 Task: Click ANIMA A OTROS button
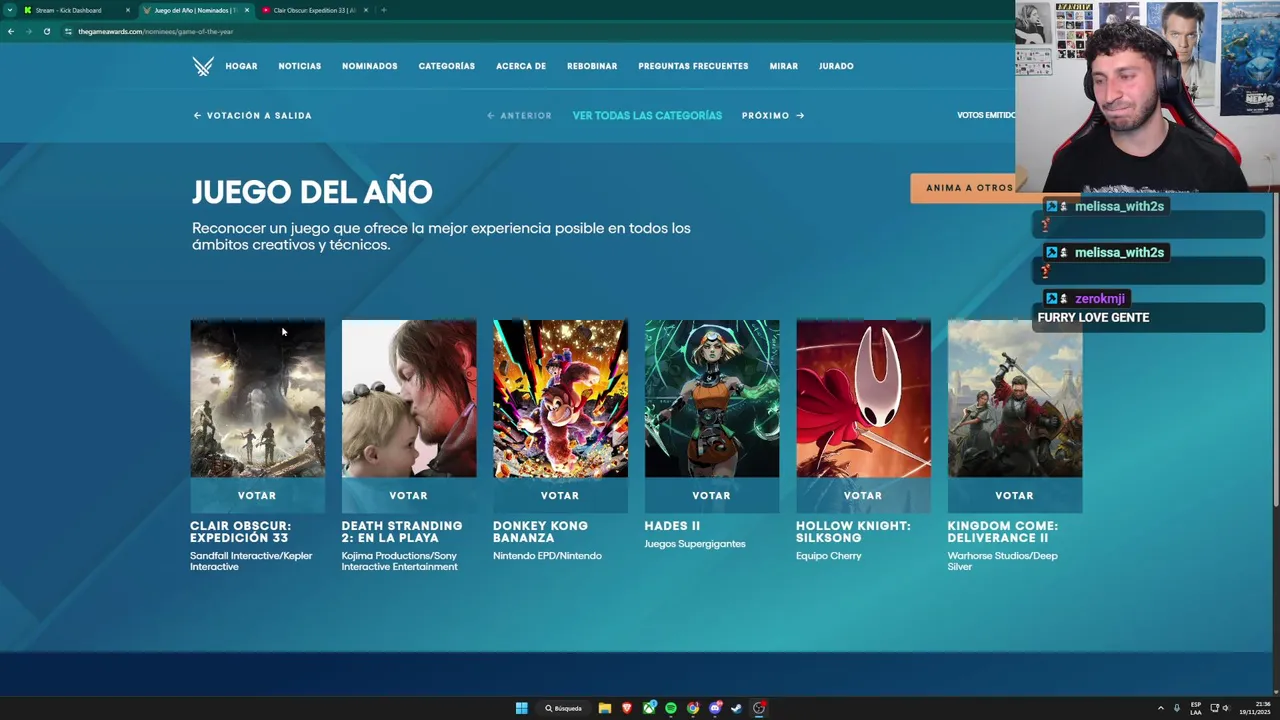(969, 188)
